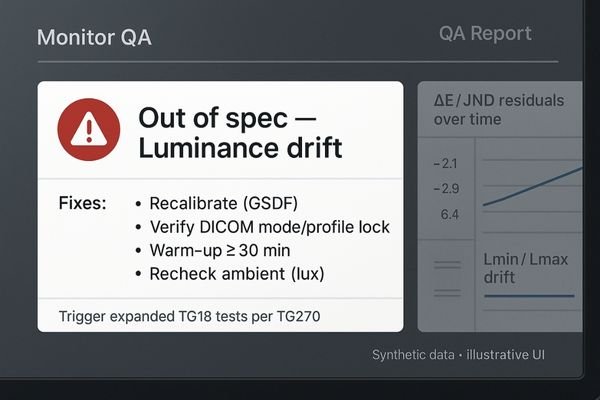This screenshot has width=600, height=400.
Task: Click the -2.9 axis value
Action: point(445,189)
